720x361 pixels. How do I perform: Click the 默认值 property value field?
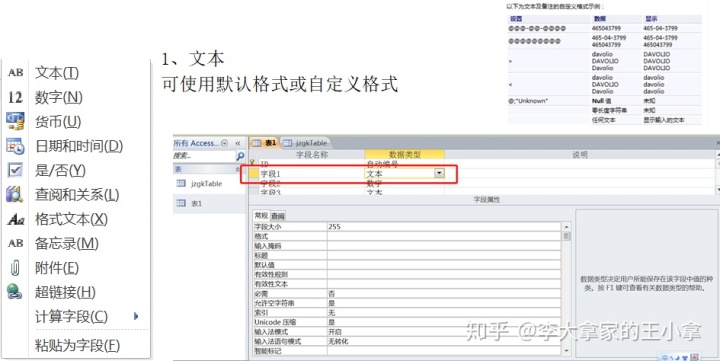click(444, 265)
